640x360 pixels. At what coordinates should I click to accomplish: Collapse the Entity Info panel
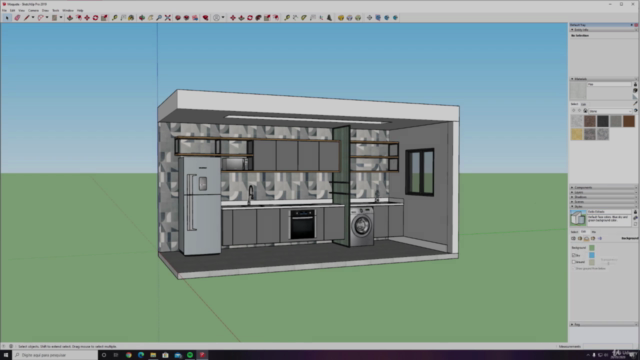coord(603,30)
